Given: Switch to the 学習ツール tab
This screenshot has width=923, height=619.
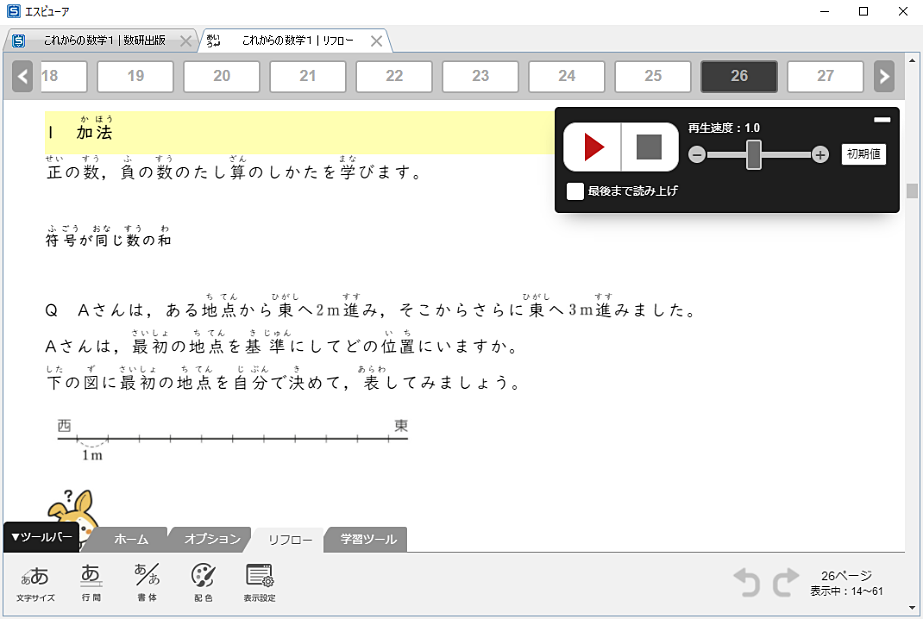Looking at the screenshot, I should [368, 539].
